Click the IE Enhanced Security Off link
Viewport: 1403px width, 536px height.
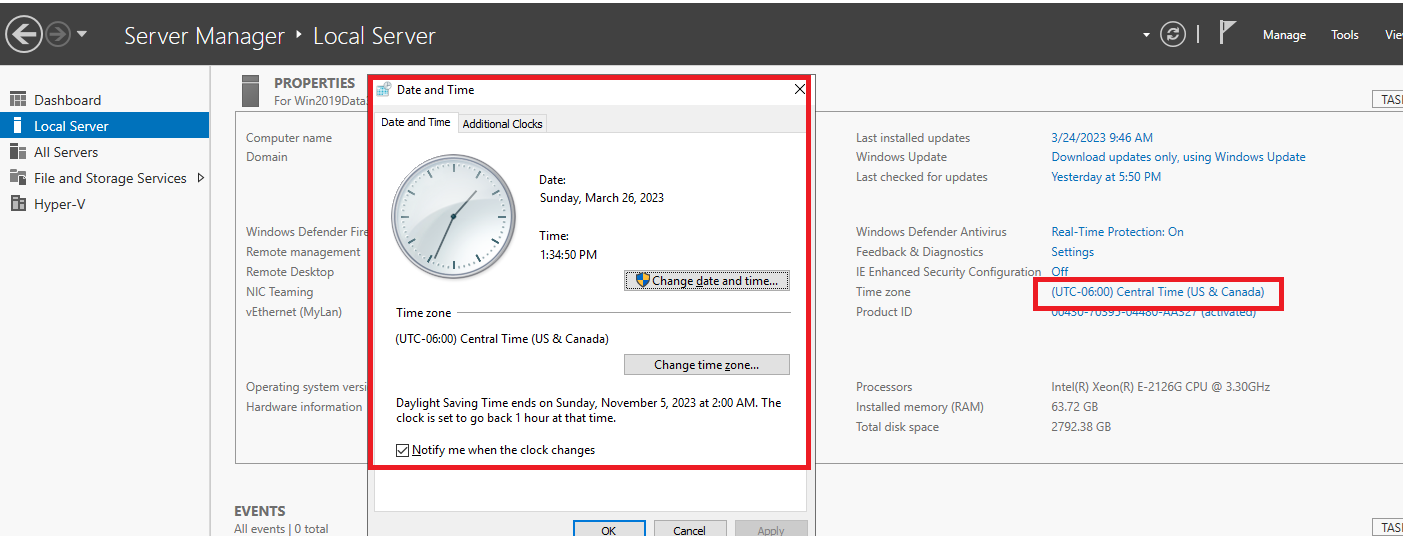pos(1059,272)
